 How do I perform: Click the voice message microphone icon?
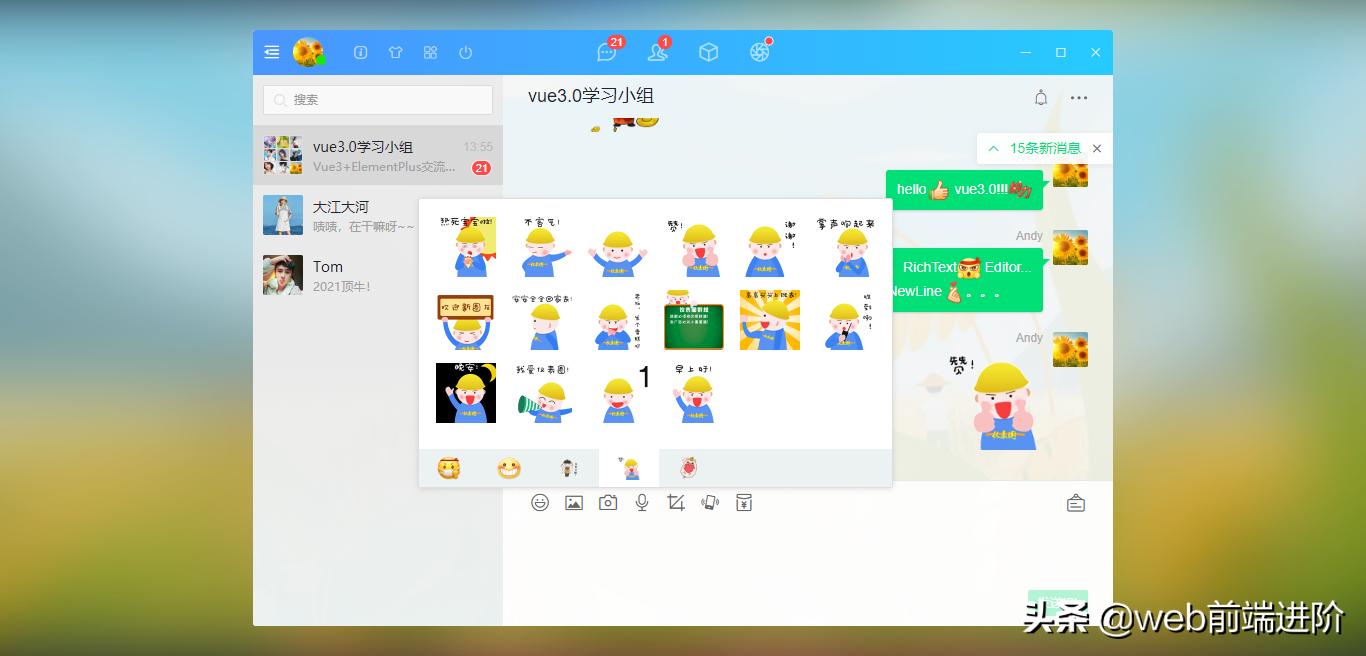tap(641, 503)
